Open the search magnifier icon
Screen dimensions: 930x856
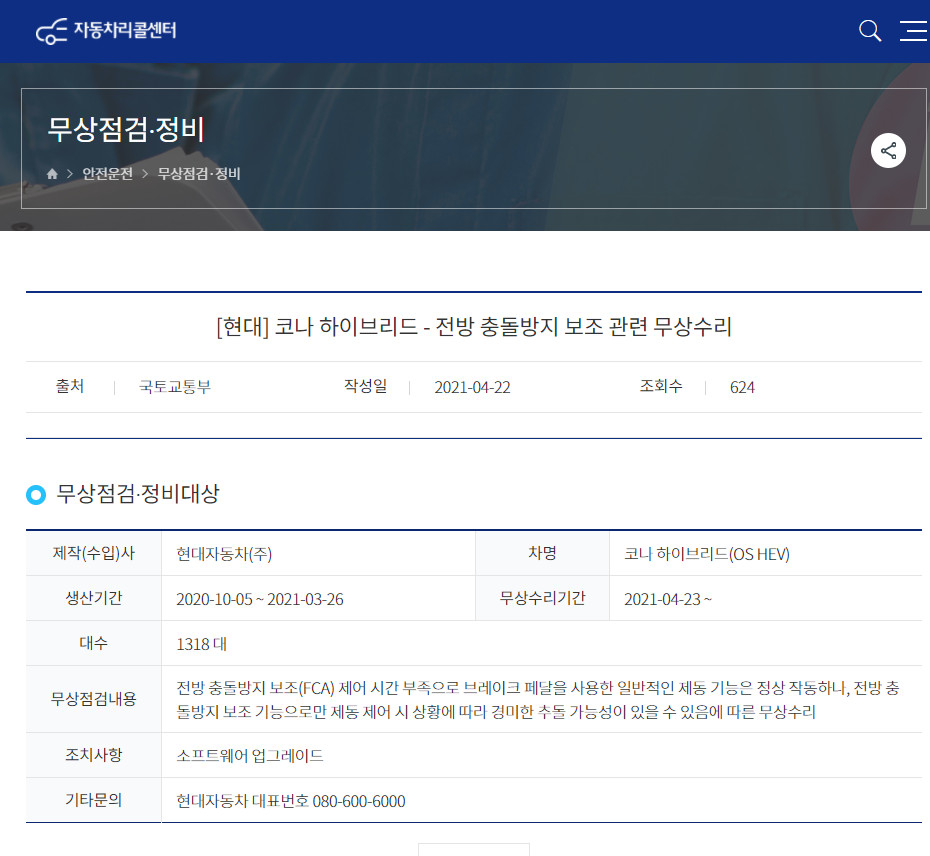click(x=870, y=31)
